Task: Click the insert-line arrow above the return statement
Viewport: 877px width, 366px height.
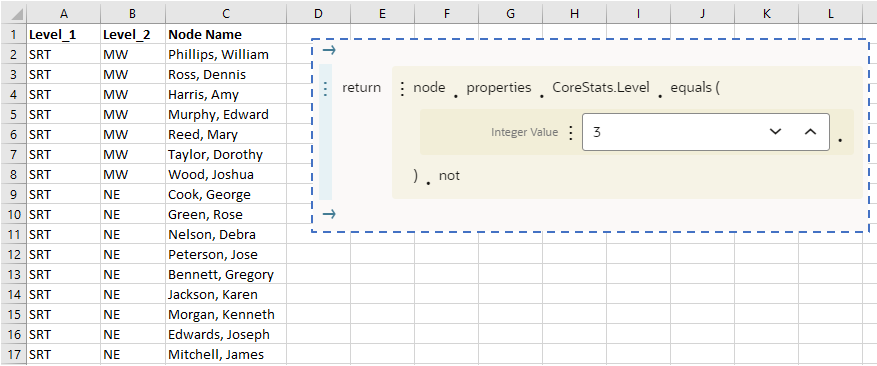Action: pos(329,51)
